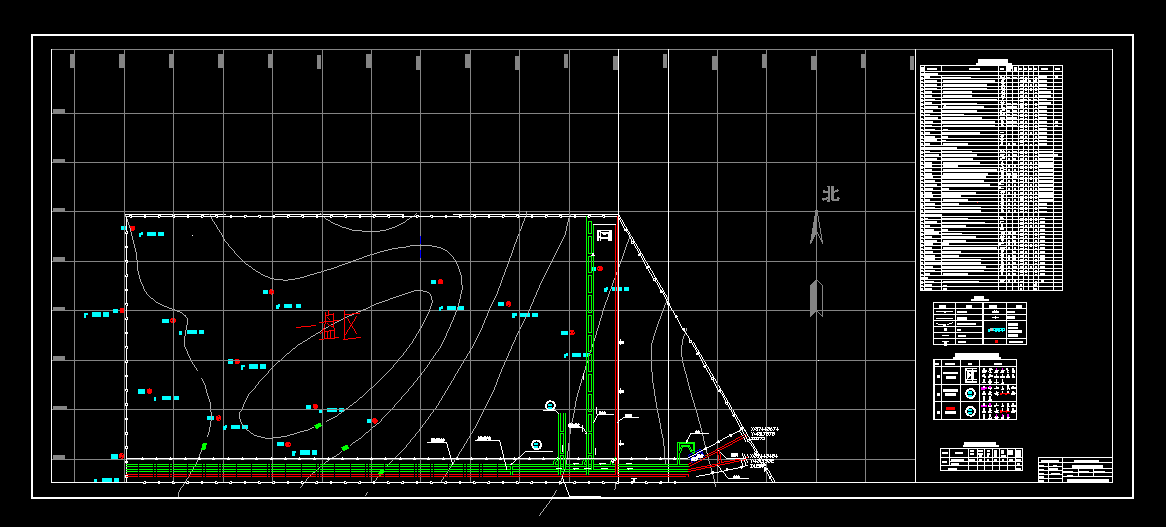Click the legend table with the cyan sample
The height and width of the screenshot is (527, 1166).
pos(980,323)
